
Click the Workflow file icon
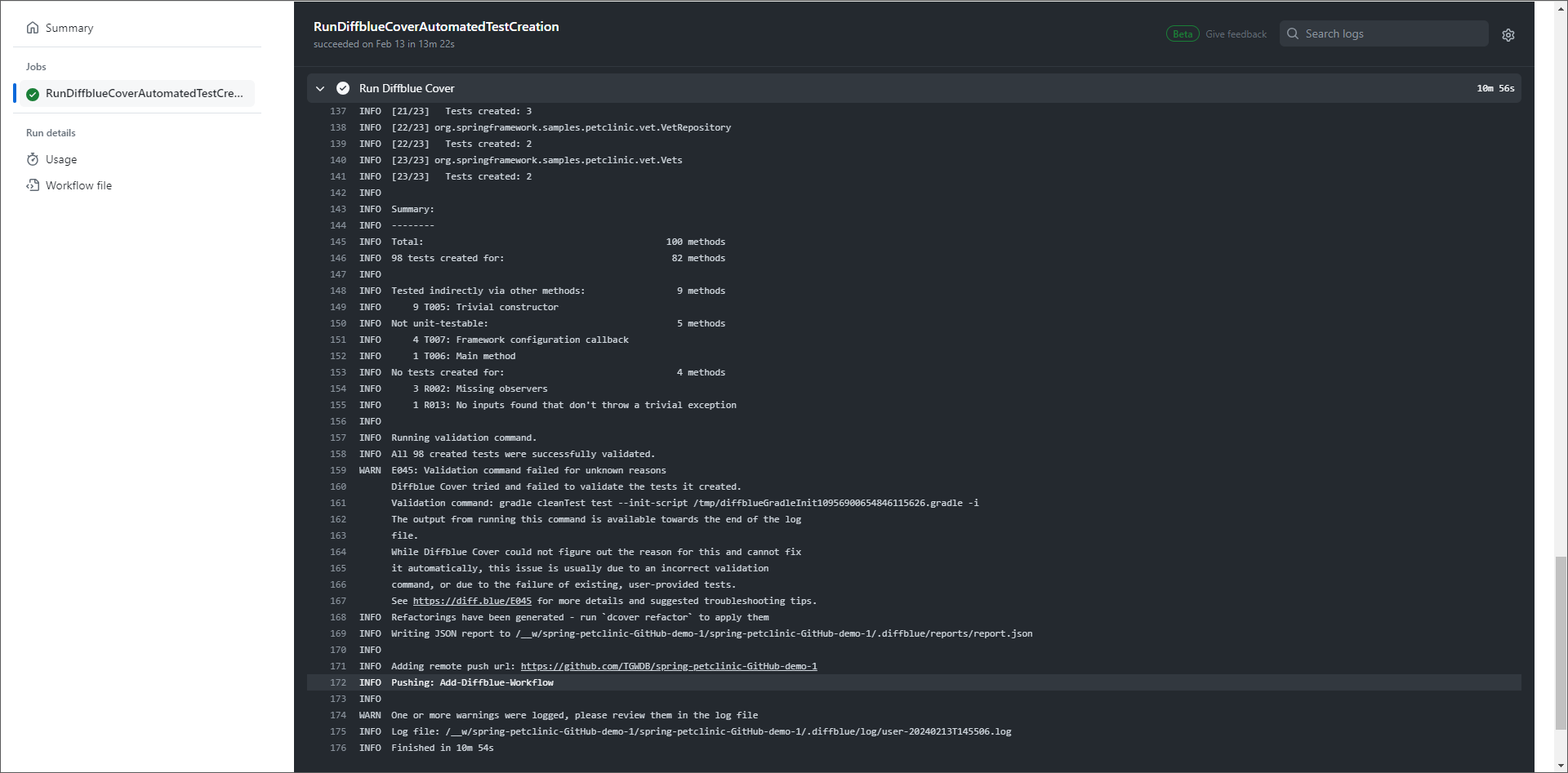(x=33, y=185)
